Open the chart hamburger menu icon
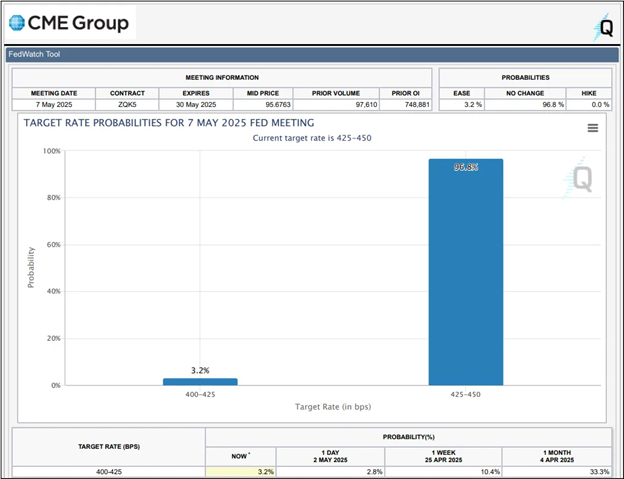Viewport: 624px width, 479px height. click(592, 128)
